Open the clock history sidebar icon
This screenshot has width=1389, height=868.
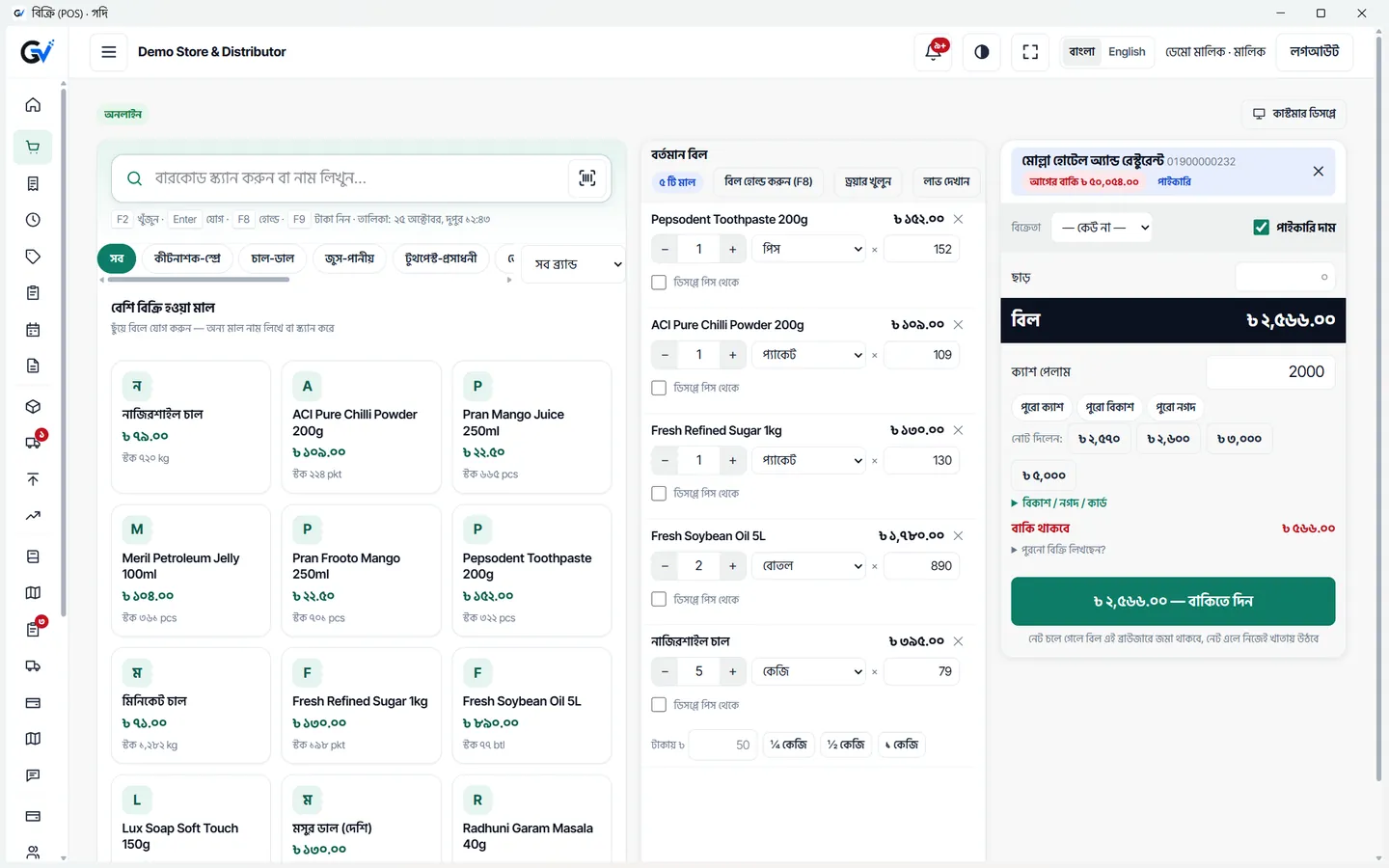click(x=33, y=220)
